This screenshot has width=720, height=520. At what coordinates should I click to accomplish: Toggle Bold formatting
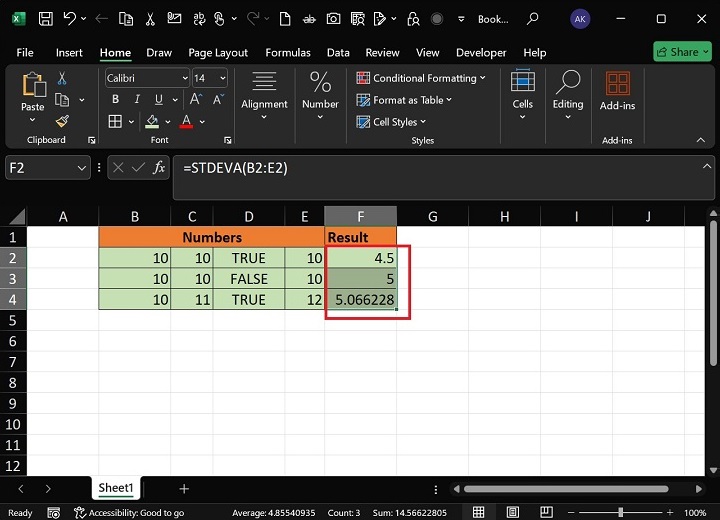pos(115,99)
